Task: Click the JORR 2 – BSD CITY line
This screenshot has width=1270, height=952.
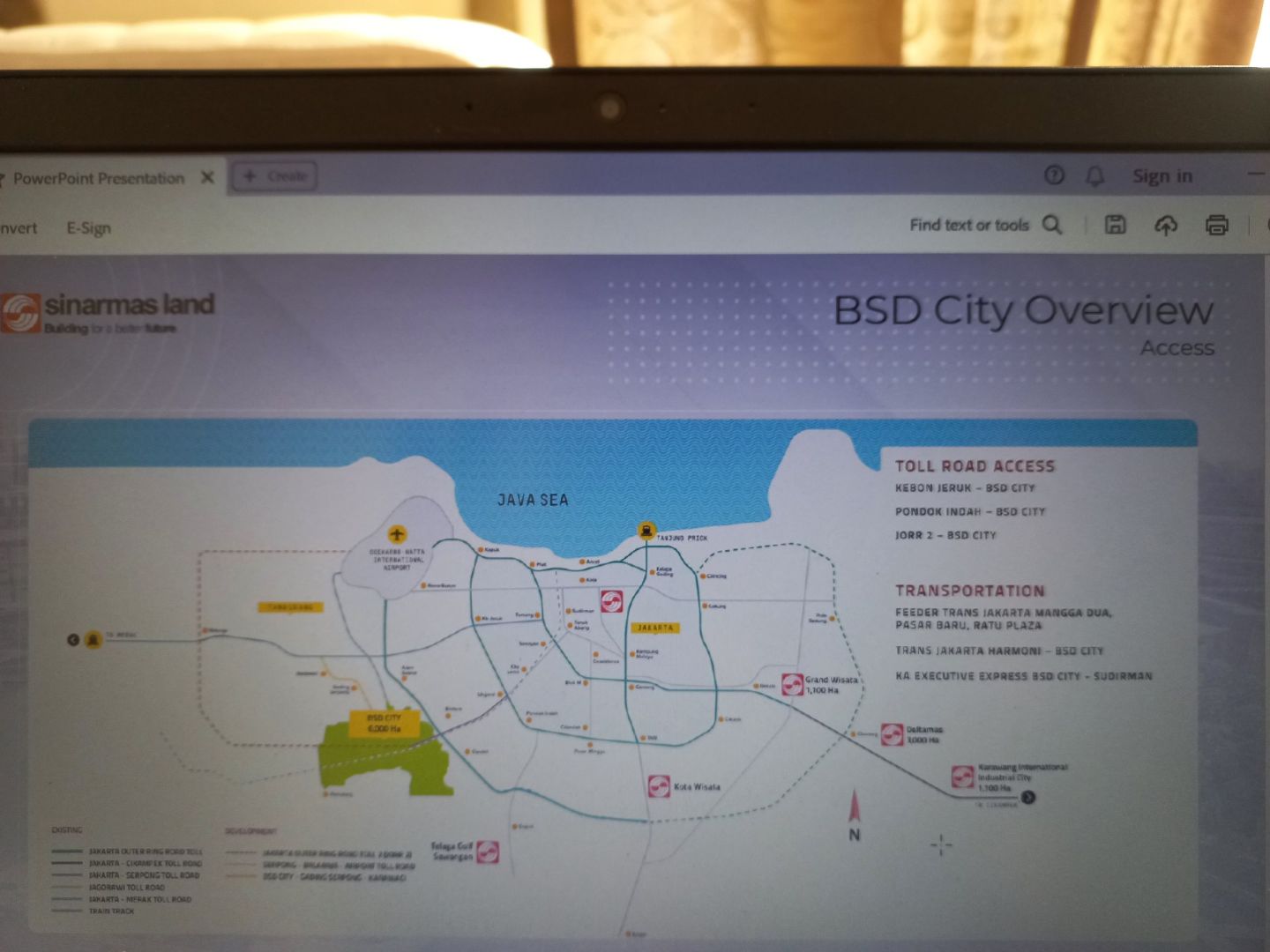Action: (945, 535)
